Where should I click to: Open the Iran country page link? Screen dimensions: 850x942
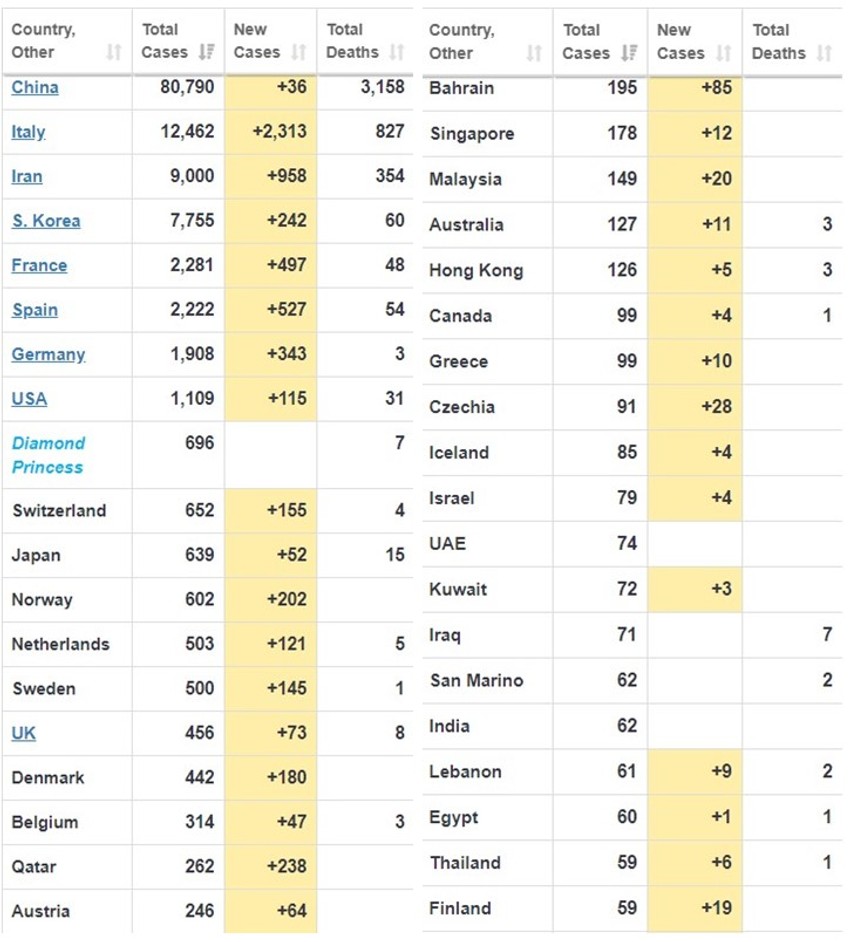point(27,177)
